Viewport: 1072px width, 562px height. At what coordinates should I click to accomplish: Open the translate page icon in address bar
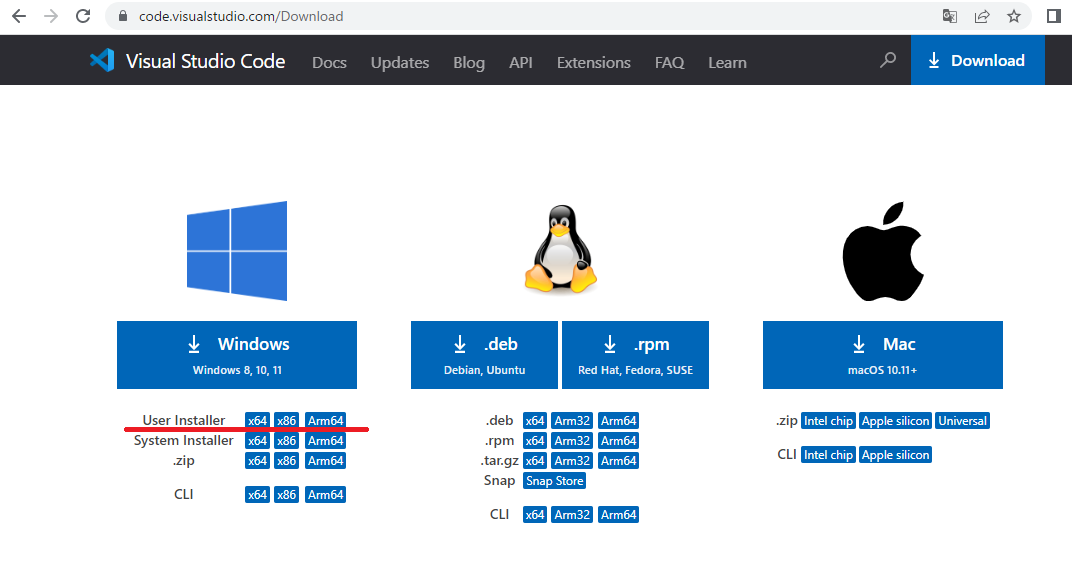950,16
